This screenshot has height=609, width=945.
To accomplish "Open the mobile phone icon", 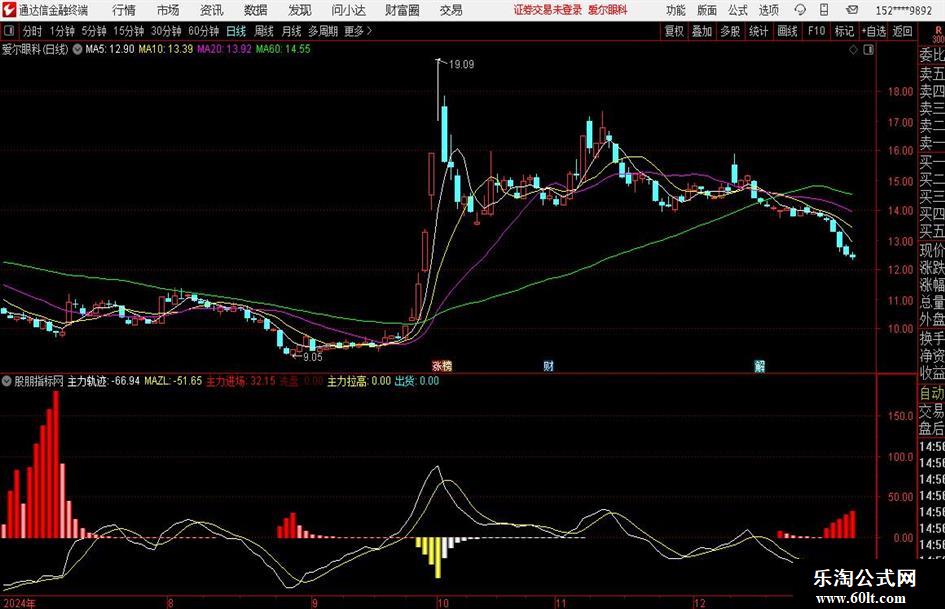I will (824, 10).
